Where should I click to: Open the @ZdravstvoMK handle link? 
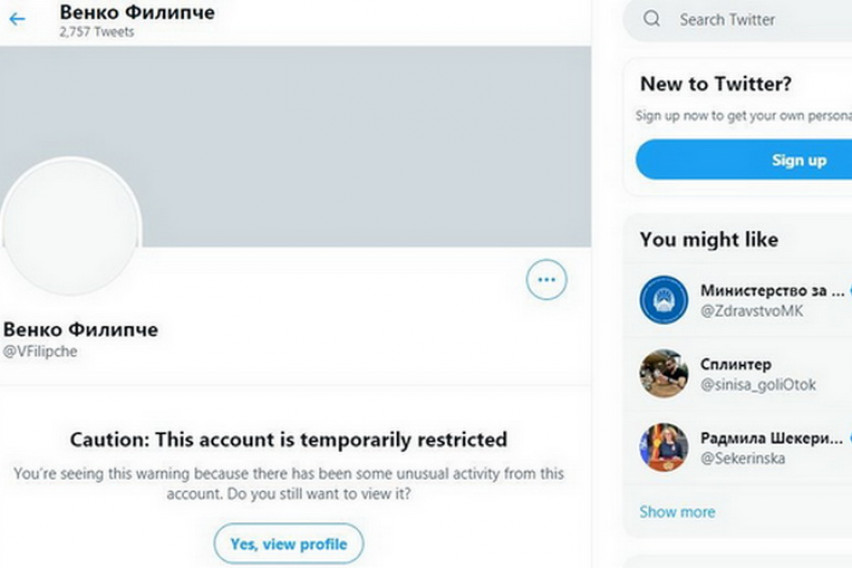pyautogui.click(x=751, y=311)
